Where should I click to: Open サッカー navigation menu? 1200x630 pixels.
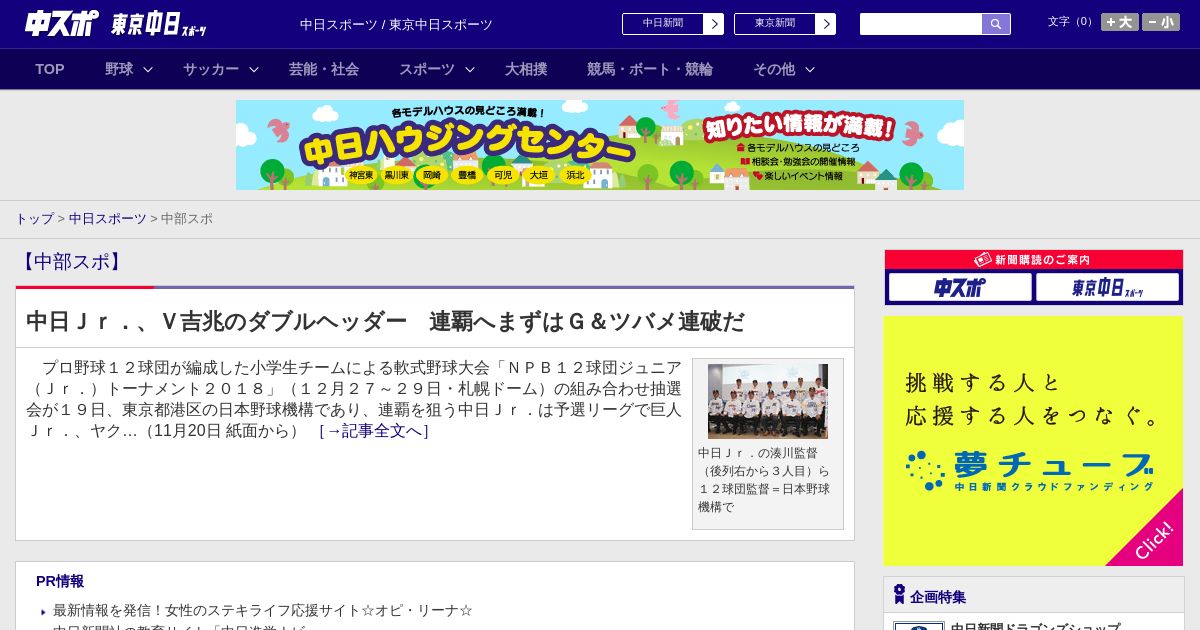click(211, 69)
